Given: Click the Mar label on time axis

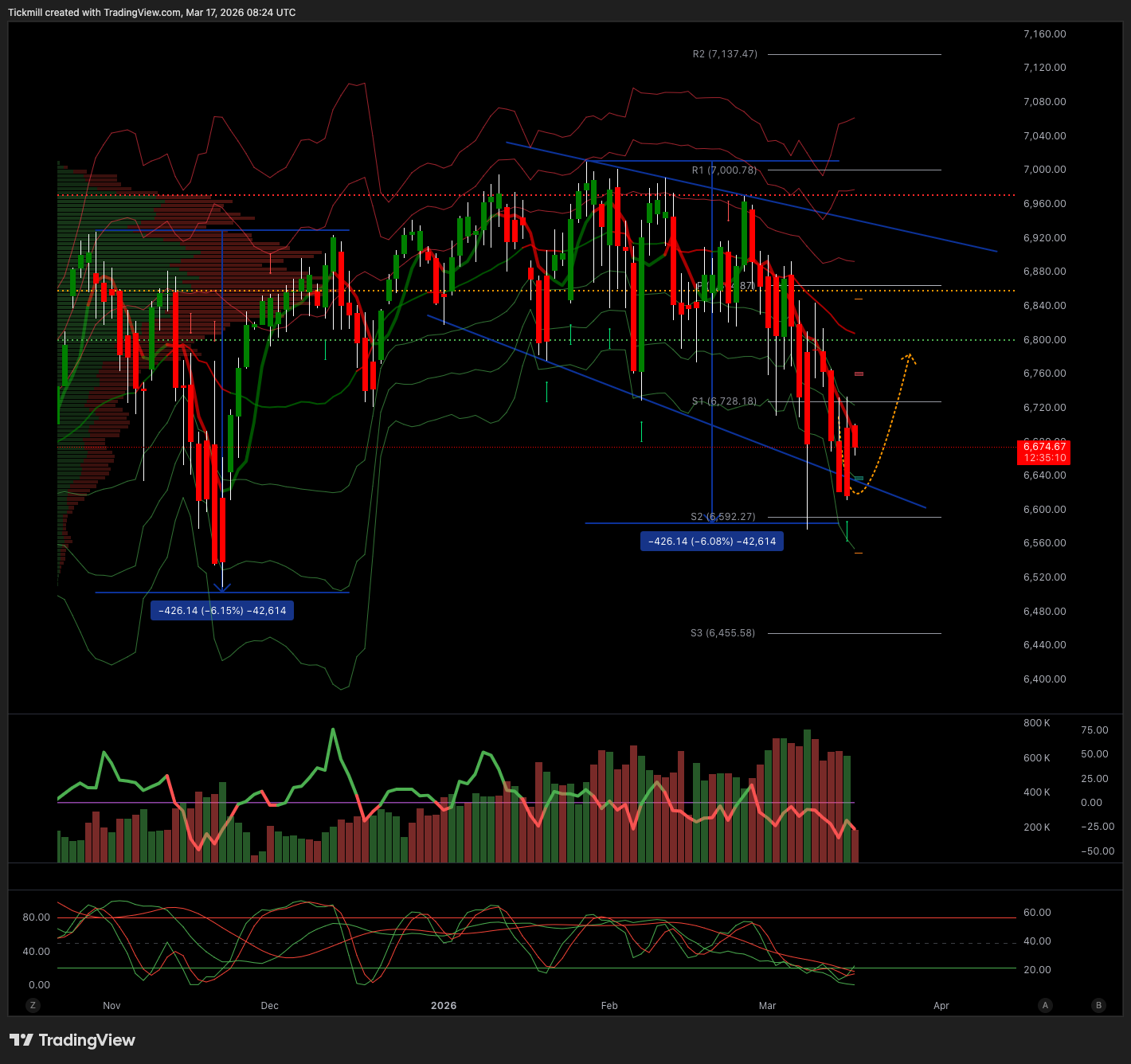Looking at the screenshot, I should click(x=767, y=1005).
